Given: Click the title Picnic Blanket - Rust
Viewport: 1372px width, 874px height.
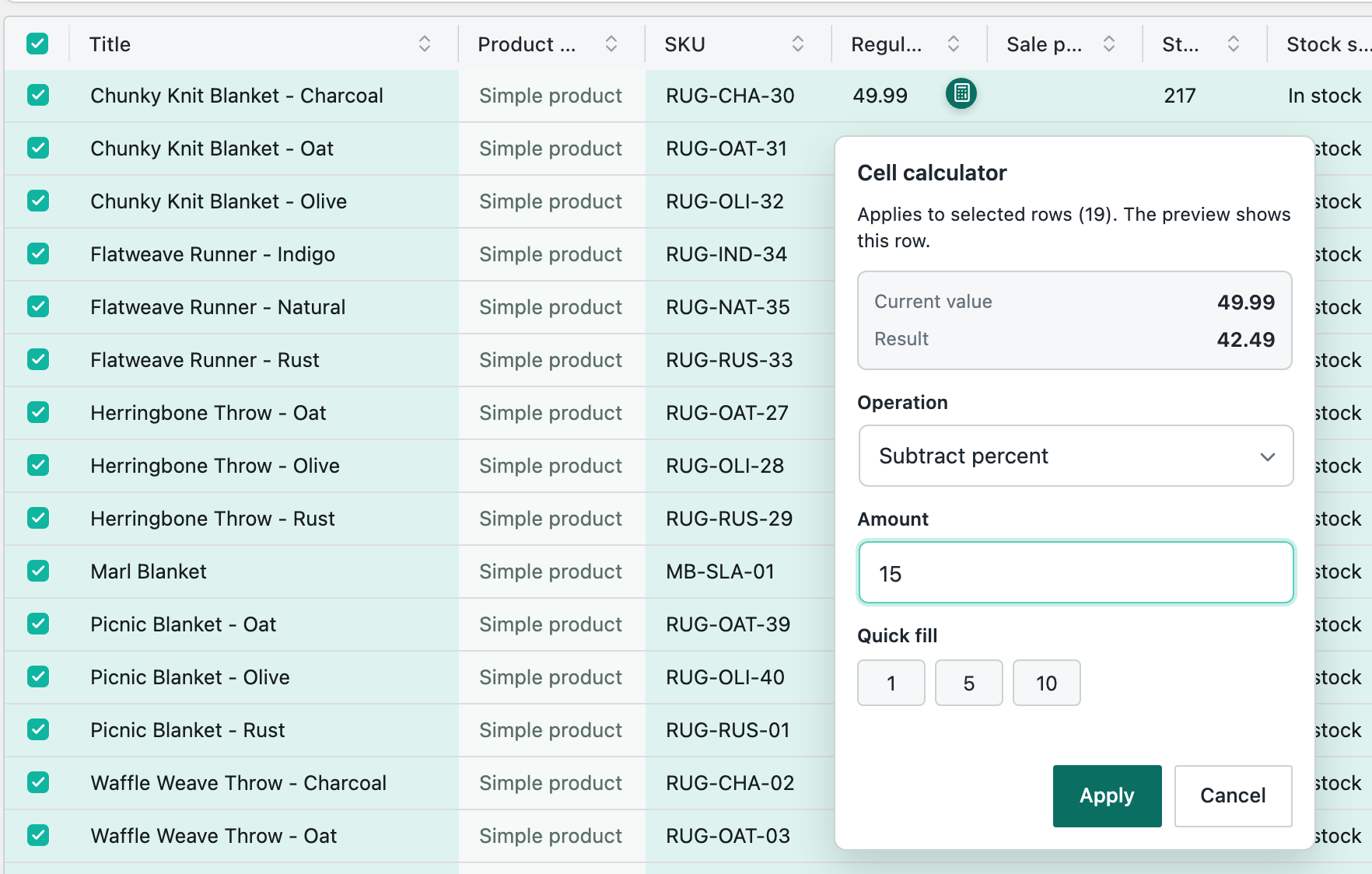Looking at the screenshot, I should (x=187, y=730).
